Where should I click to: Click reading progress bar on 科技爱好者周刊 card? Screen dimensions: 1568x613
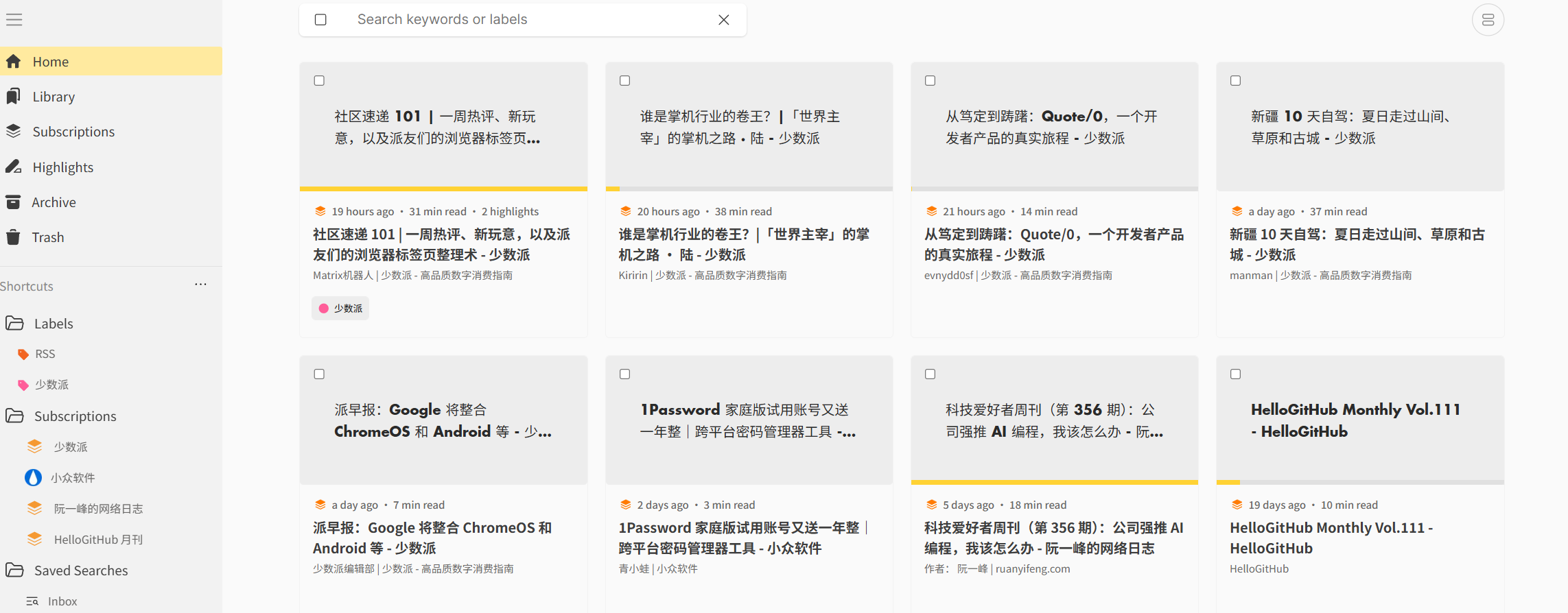[1054, 482]
